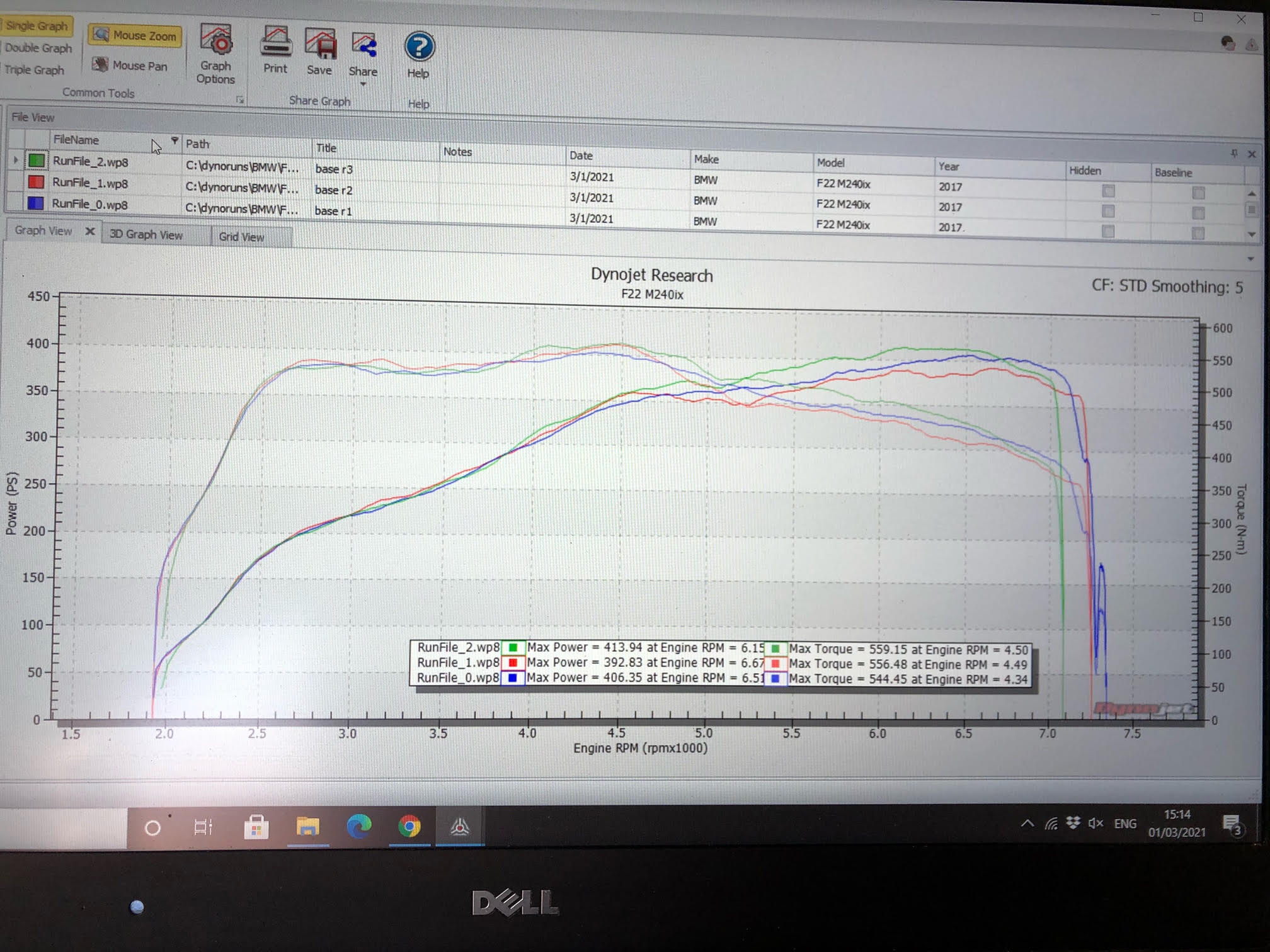Click title cell 'base r3'
The image size is (1270, 952).
(334, 169)
